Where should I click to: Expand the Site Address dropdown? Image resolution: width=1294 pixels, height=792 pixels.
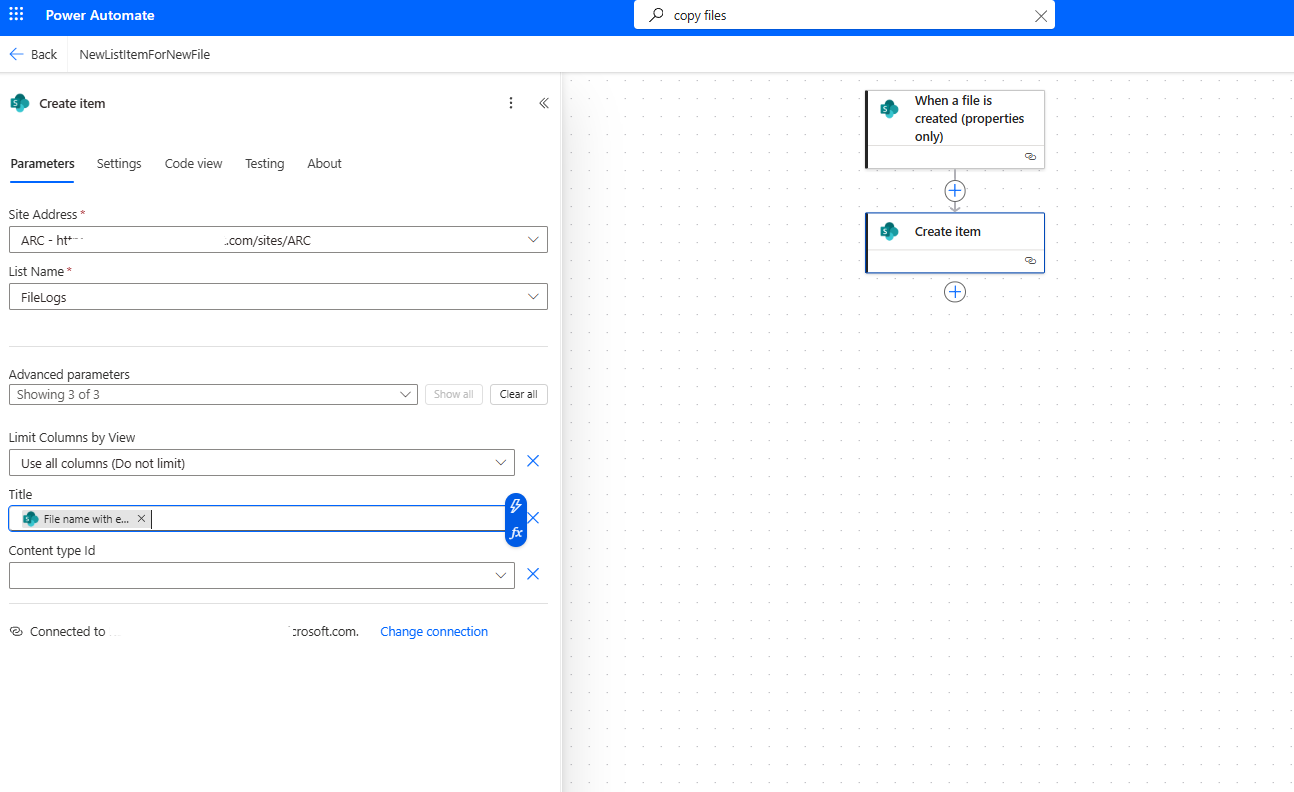pyautogui.click(x=533, y=240)
